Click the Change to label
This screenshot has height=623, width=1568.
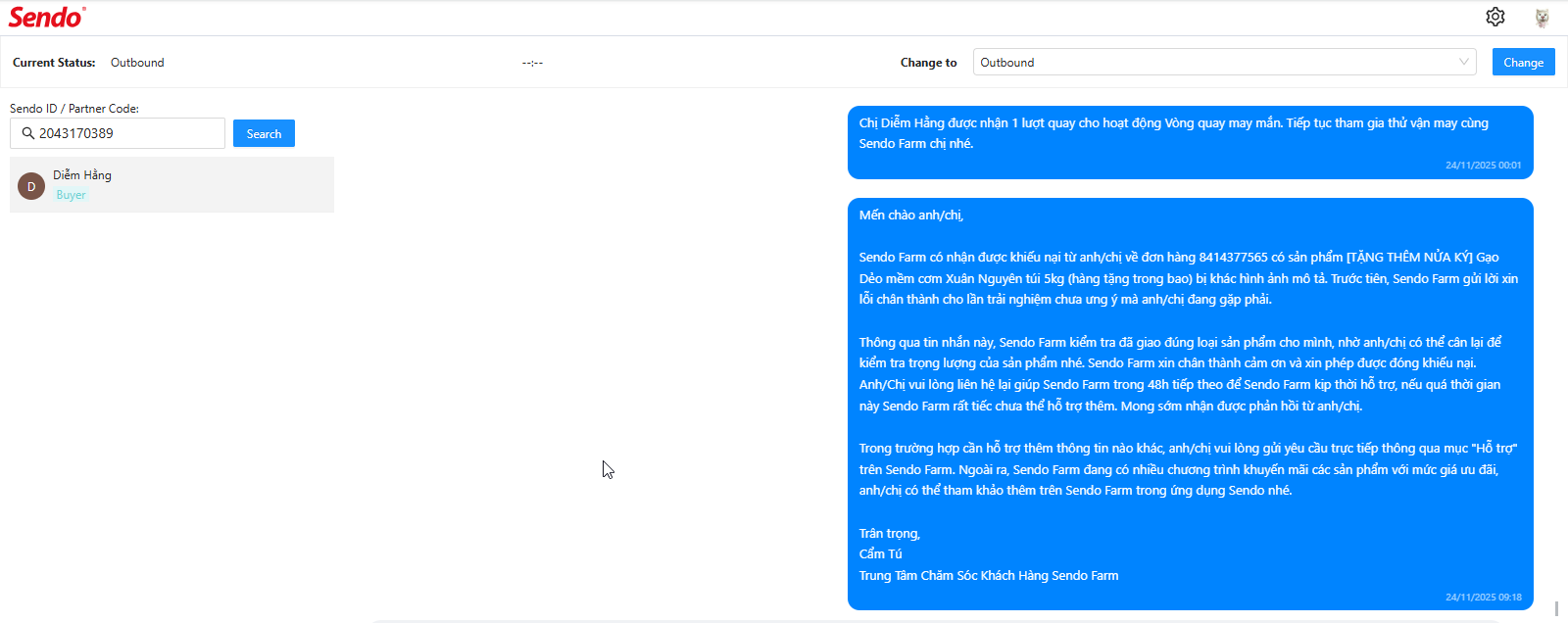[928, 63]
